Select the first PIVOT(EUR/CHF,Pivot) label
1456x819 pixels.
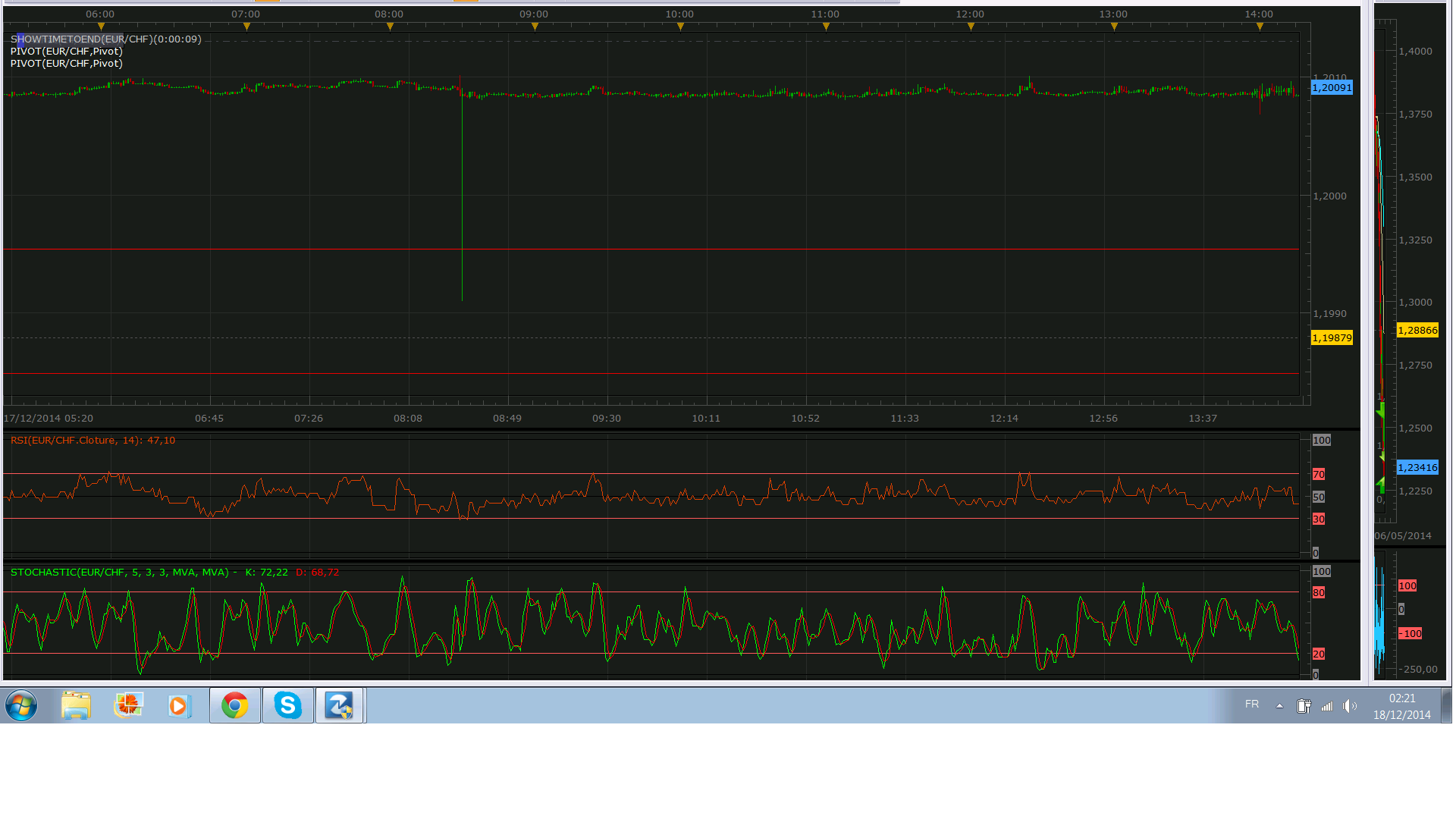tap(67, 52)
